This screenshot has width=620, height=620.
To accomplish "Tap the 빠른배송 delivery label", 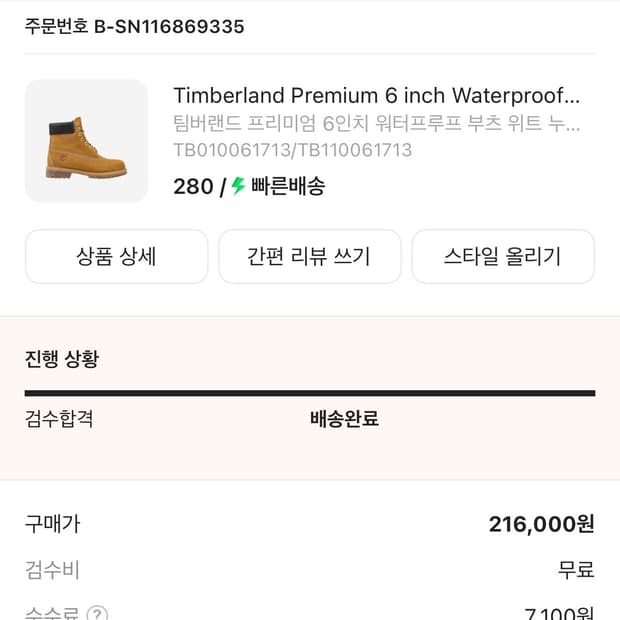I will click(x=288, y=186).
